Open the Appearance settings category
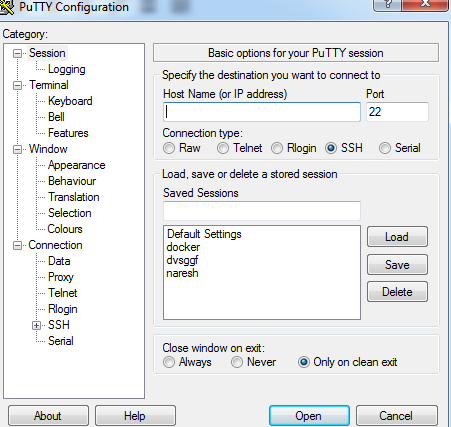This screenshot has width=451, height=427. [77, 165]
